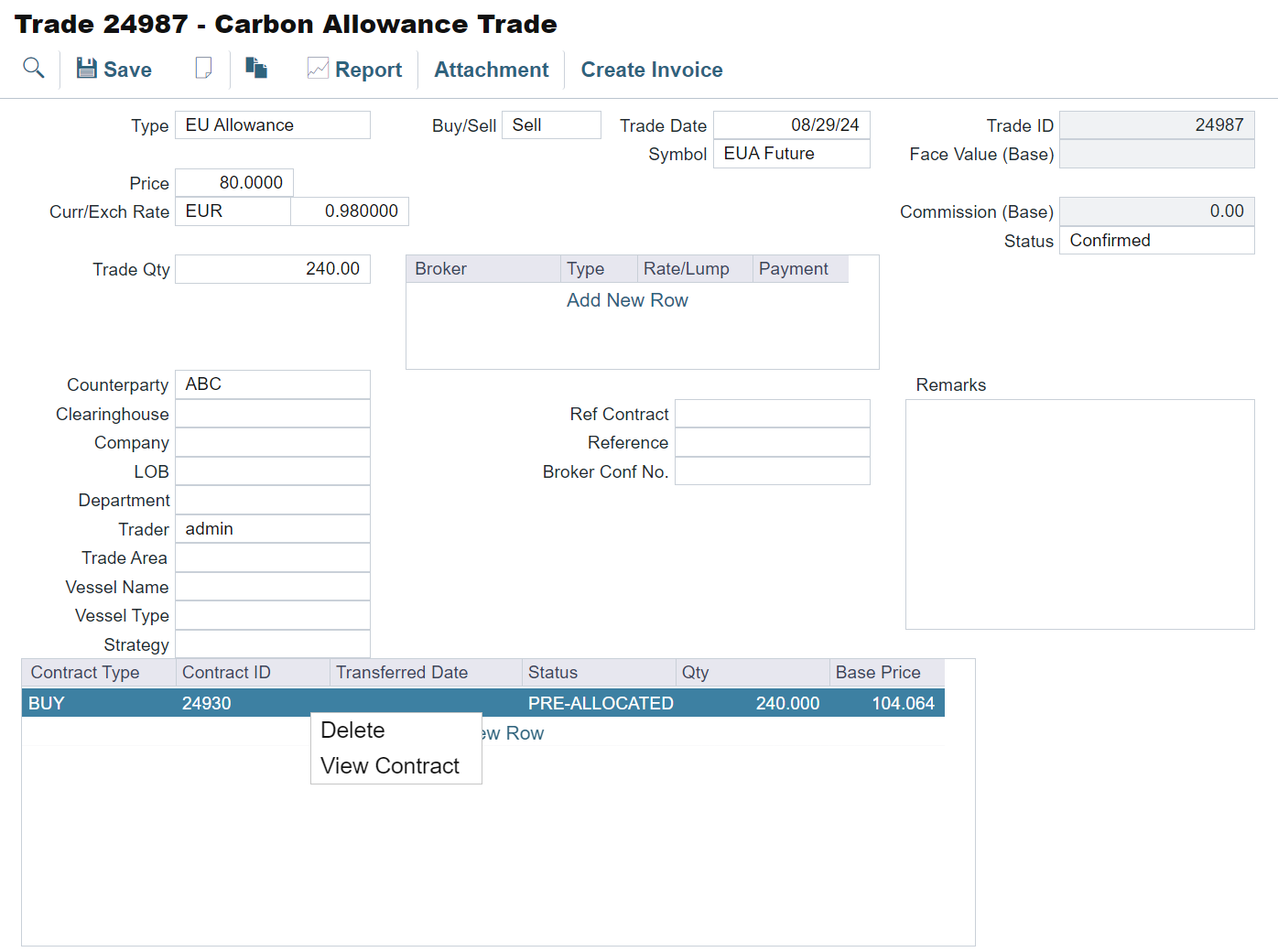1278x952 pixels.
Task: Click the Report chart icon
Action: click(x=355, y=69)
